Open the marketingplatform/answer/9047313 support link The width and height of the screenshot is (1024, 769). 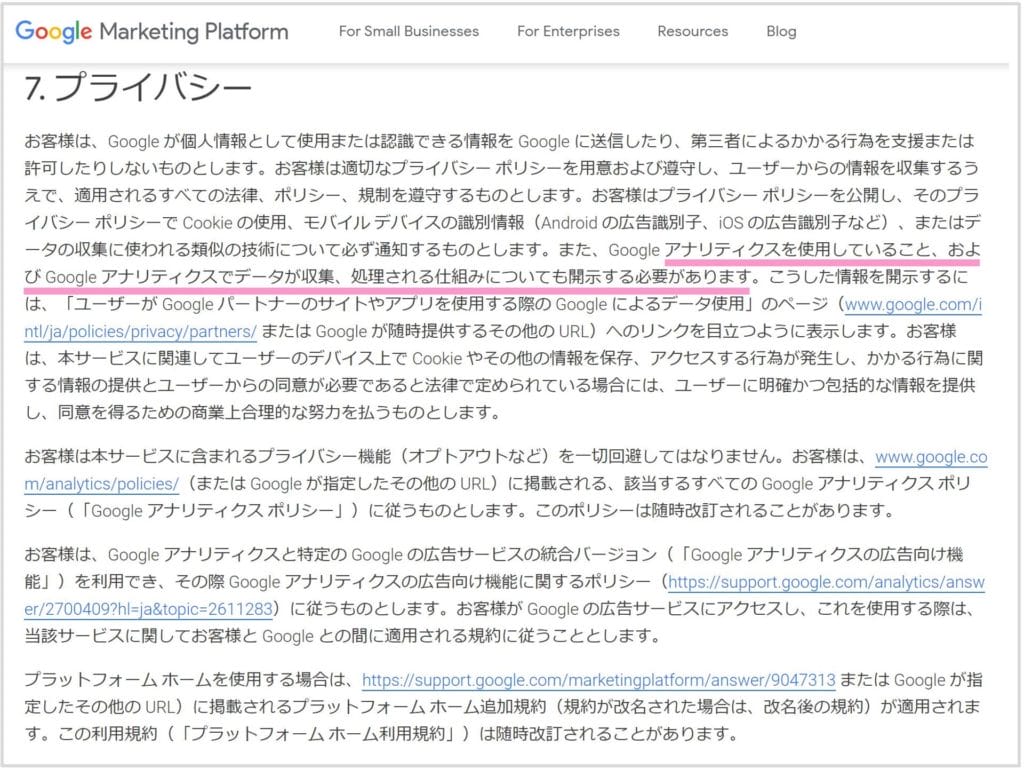(x=599, y=680)
